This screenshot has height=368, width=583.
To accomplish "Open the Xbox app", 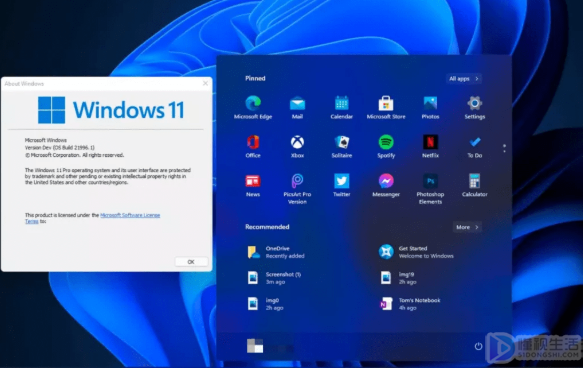I will (297, 146).
